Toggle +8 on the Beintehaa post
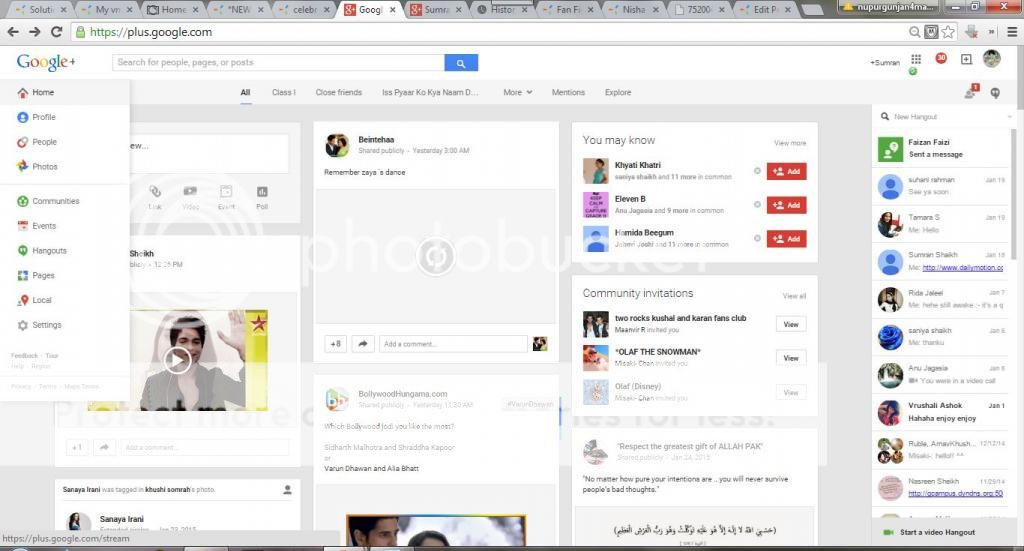The image size is (1024, 551). [x=335, y=344]
